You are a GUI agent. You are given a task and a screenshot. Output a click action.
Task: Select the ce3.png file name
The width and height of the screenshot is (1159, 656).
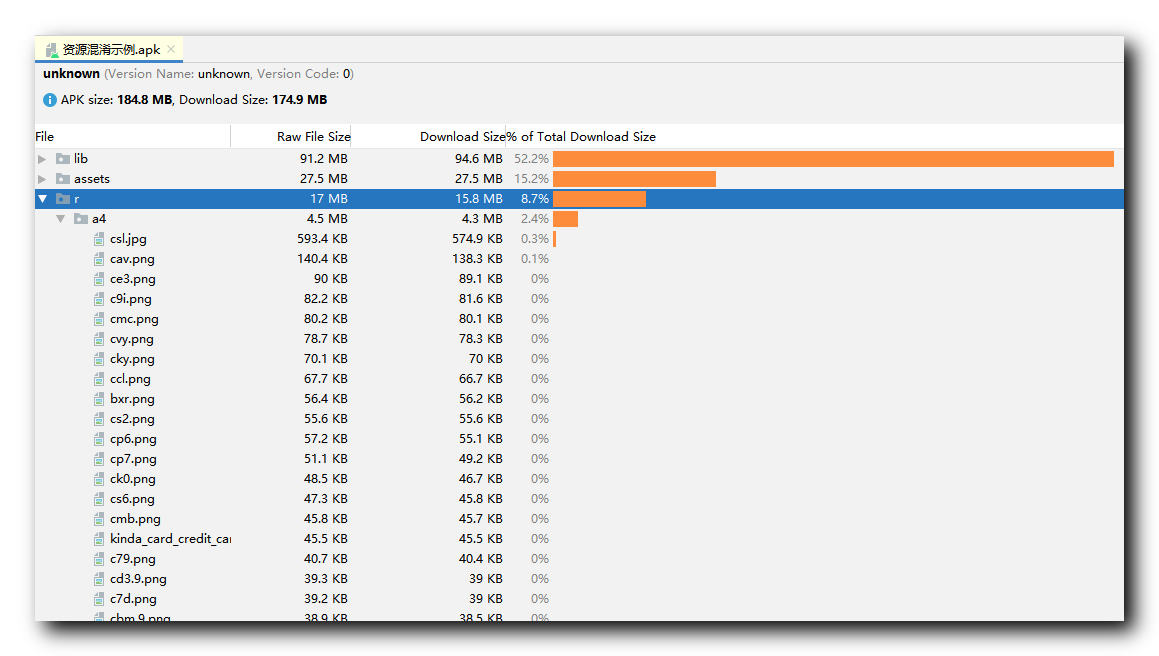click(x=133, y=279)
